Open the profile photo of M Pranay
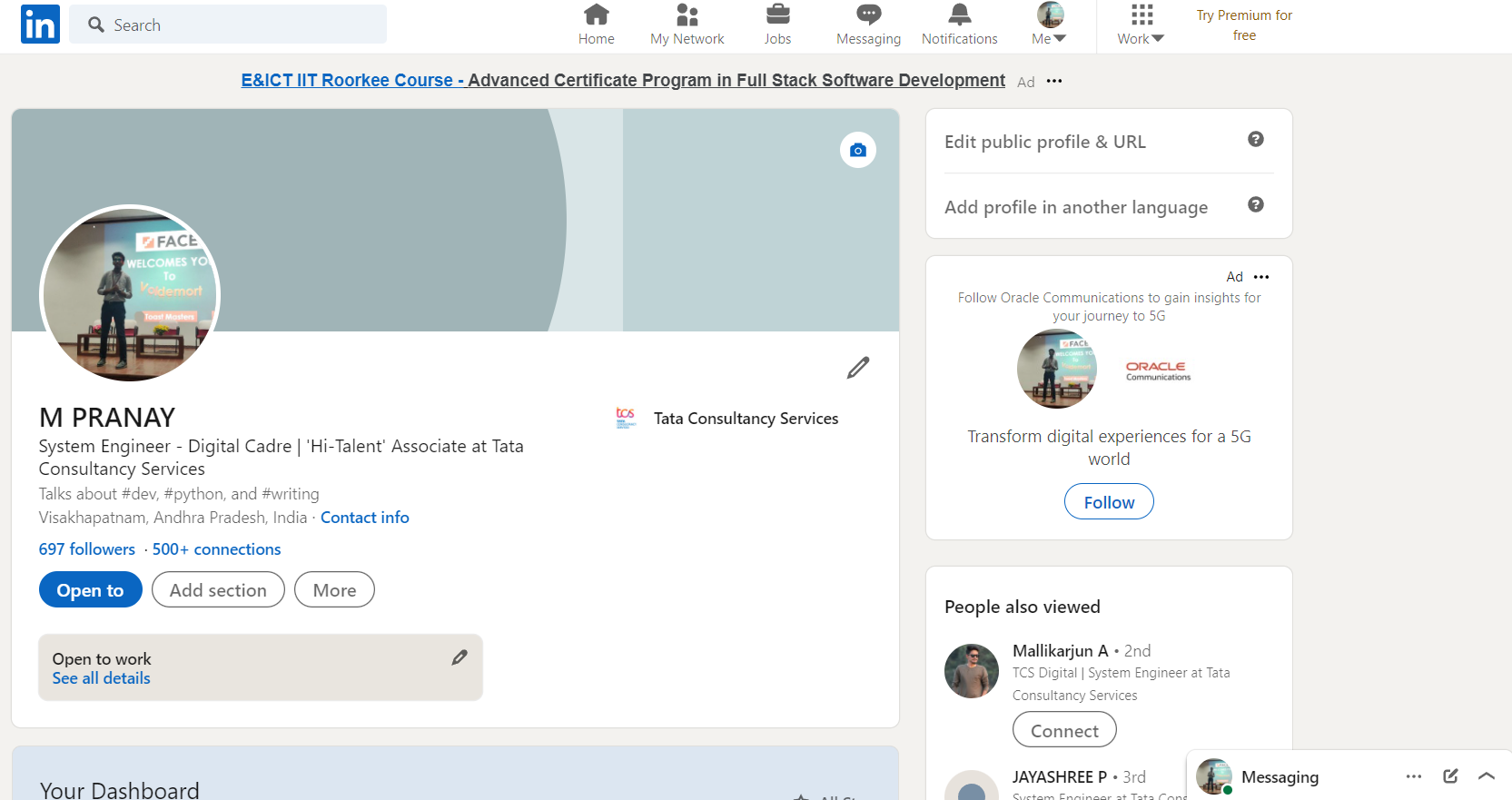 point(130,295)
